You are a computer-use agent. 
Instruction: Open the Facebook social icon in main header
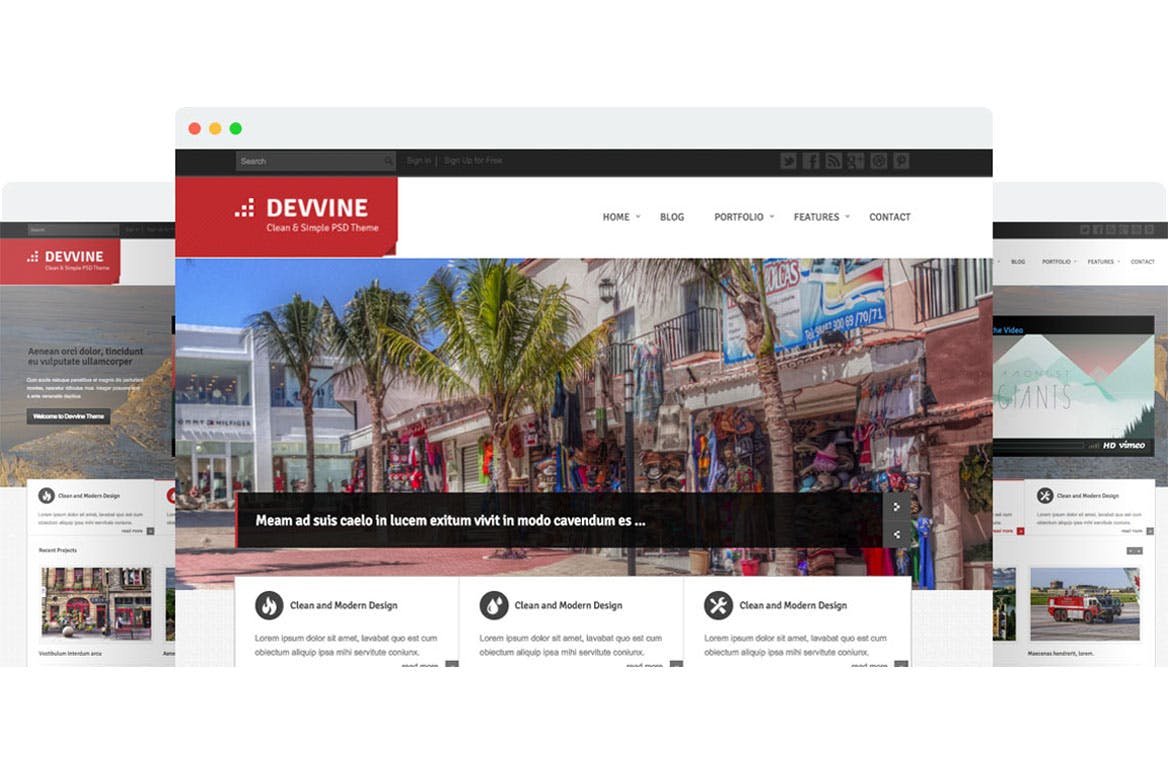coord(811,161)
